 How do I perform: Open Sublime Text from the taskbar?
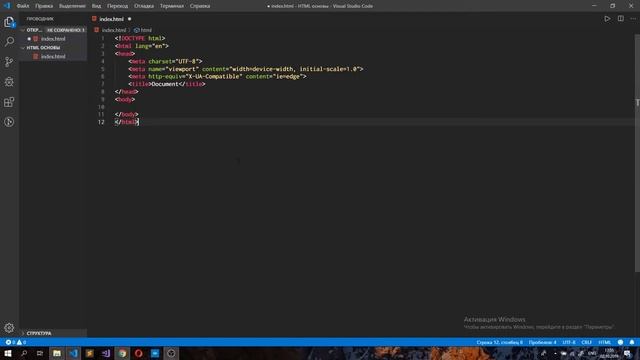(89, 353)
